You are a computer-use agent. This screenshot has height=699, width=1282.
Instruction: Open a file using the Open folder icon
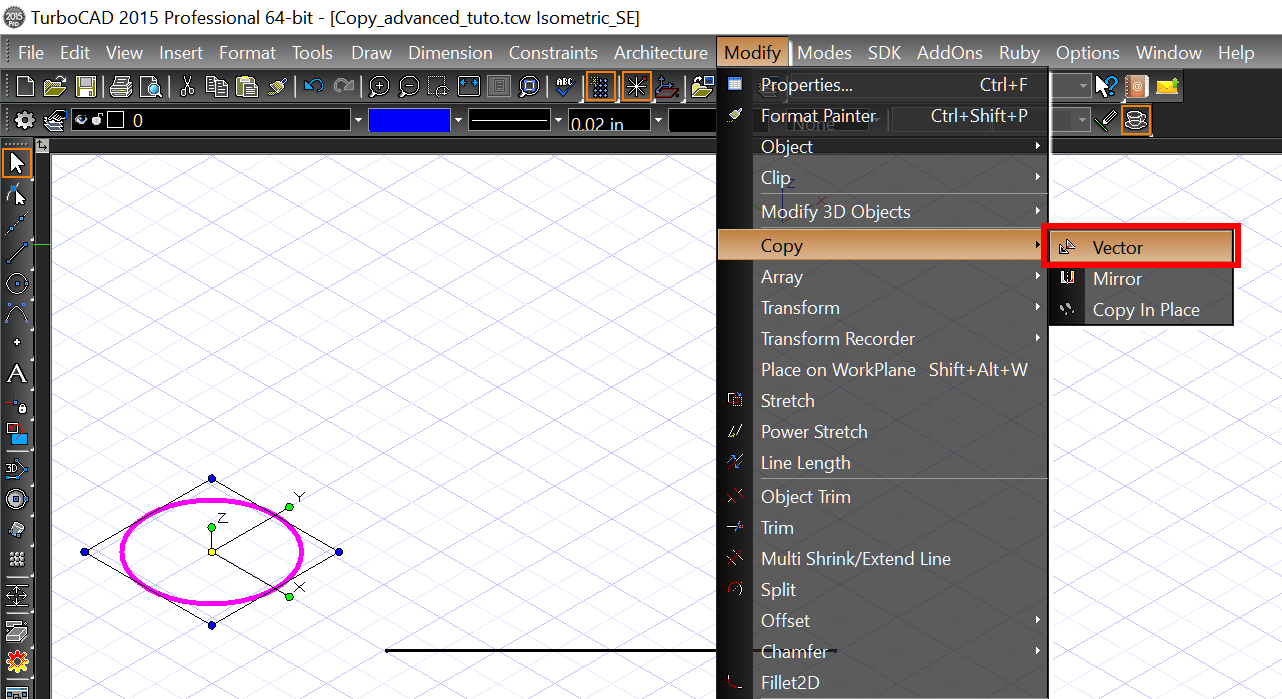55,86
